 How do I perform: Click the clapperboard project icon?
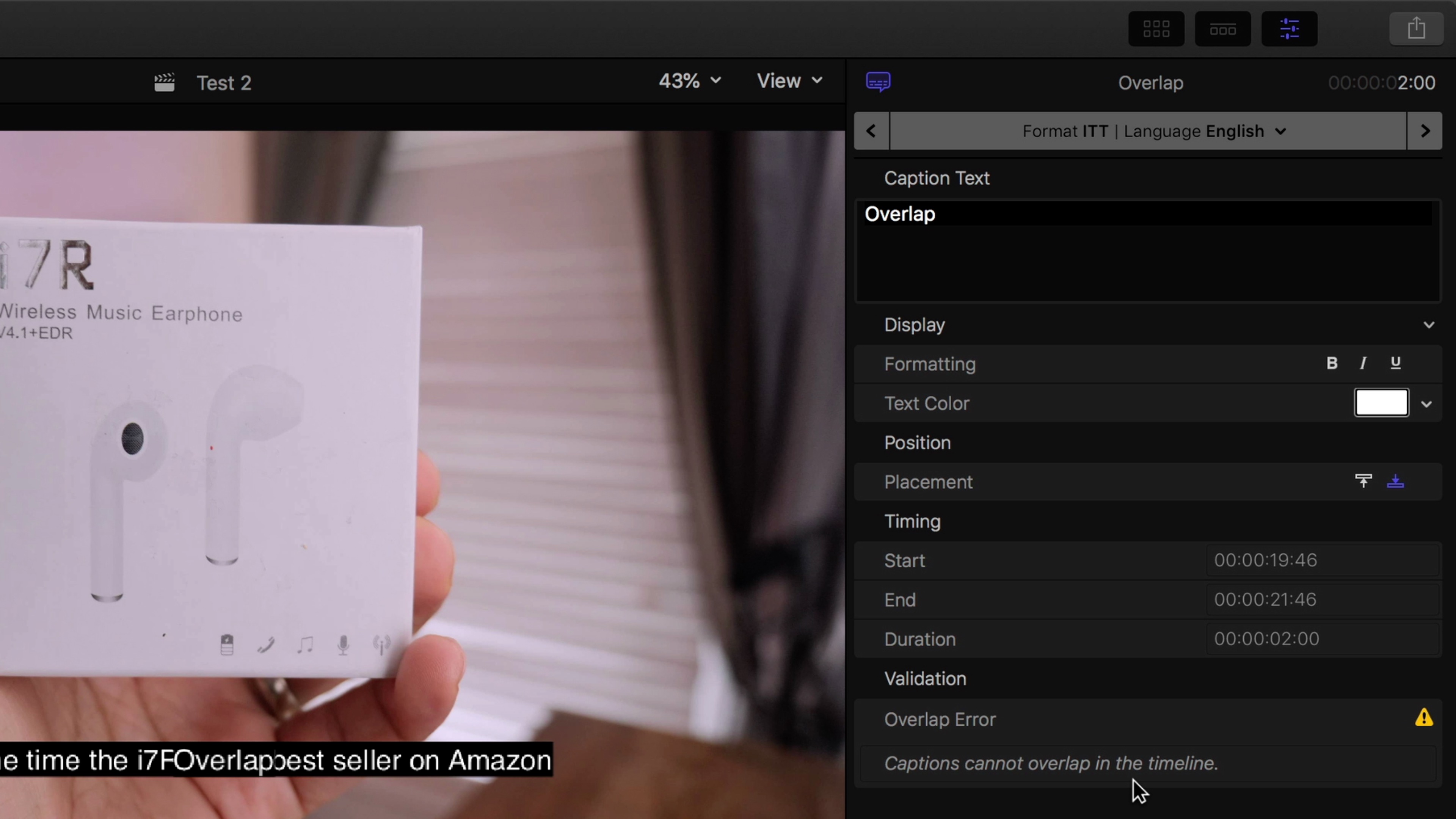pyautogui.click(x=165, y=83)
